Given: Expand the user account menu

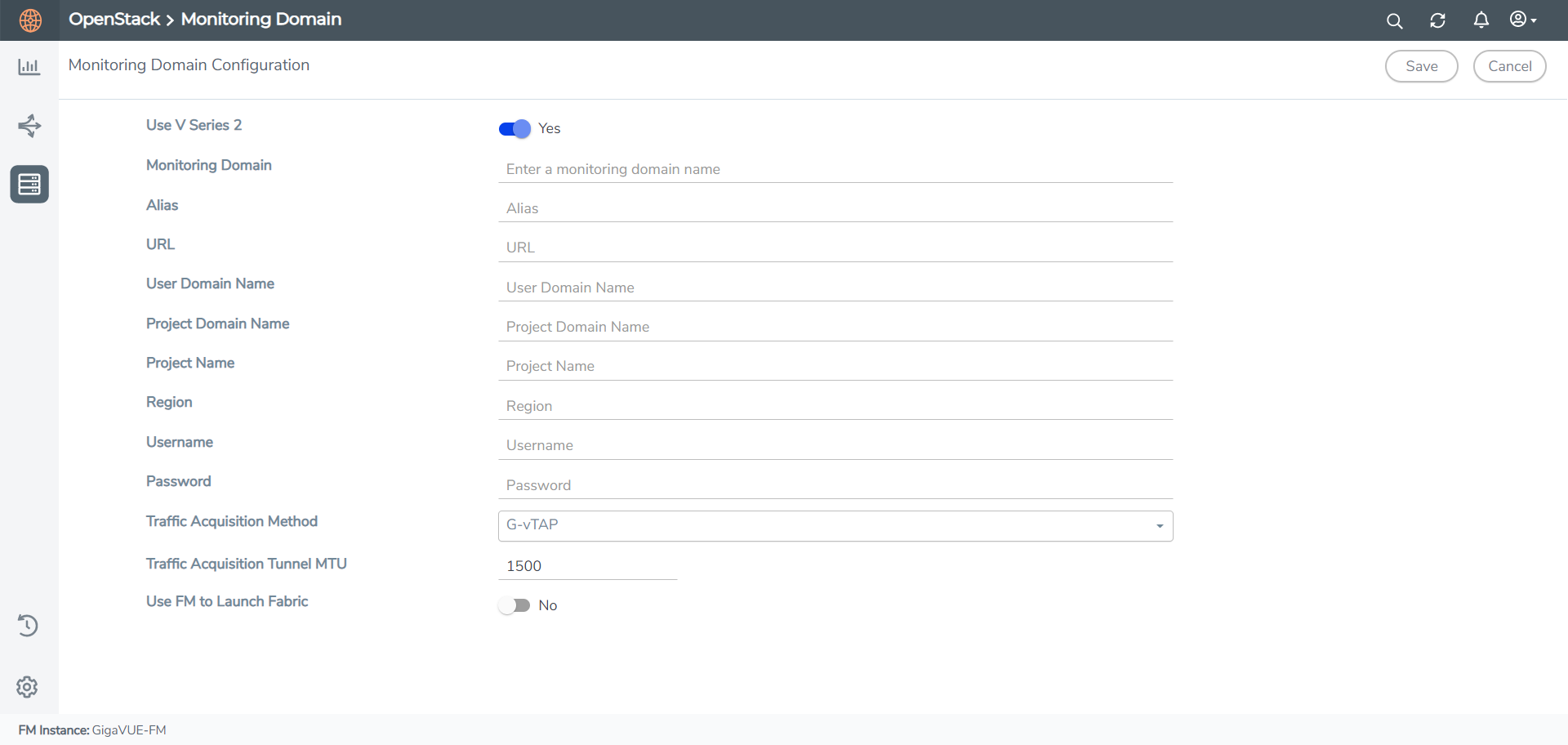Looking at the screenshot, I should point(1522,20).
